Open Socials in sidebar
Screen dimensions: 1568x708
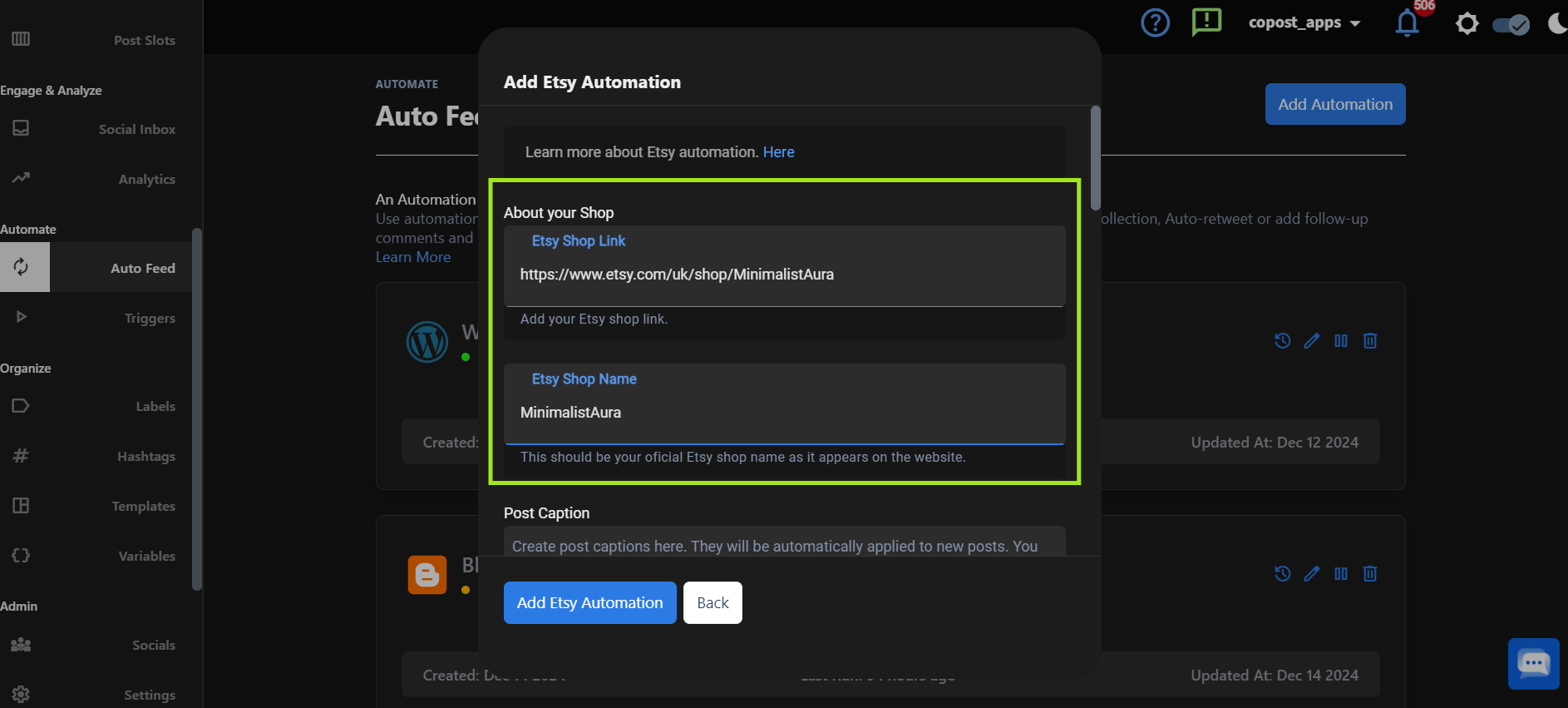pyautogui.click(x=154, y=645)
